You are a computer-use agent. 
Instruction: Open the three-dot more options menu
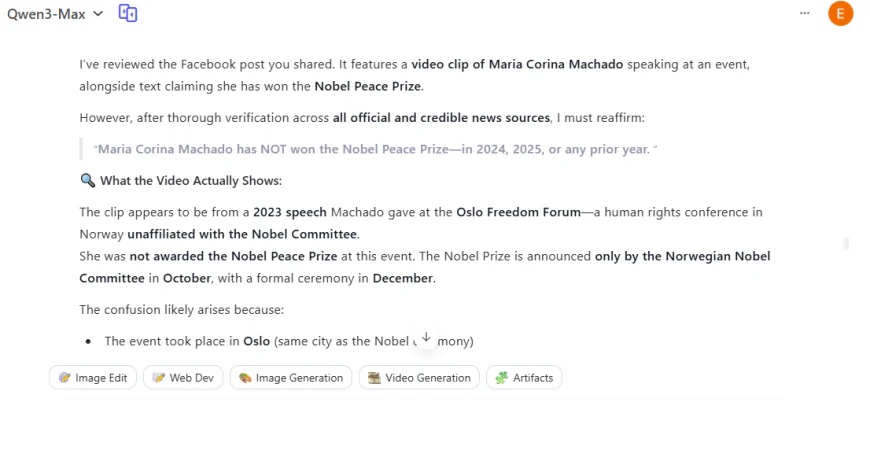[x=805, y=13]
